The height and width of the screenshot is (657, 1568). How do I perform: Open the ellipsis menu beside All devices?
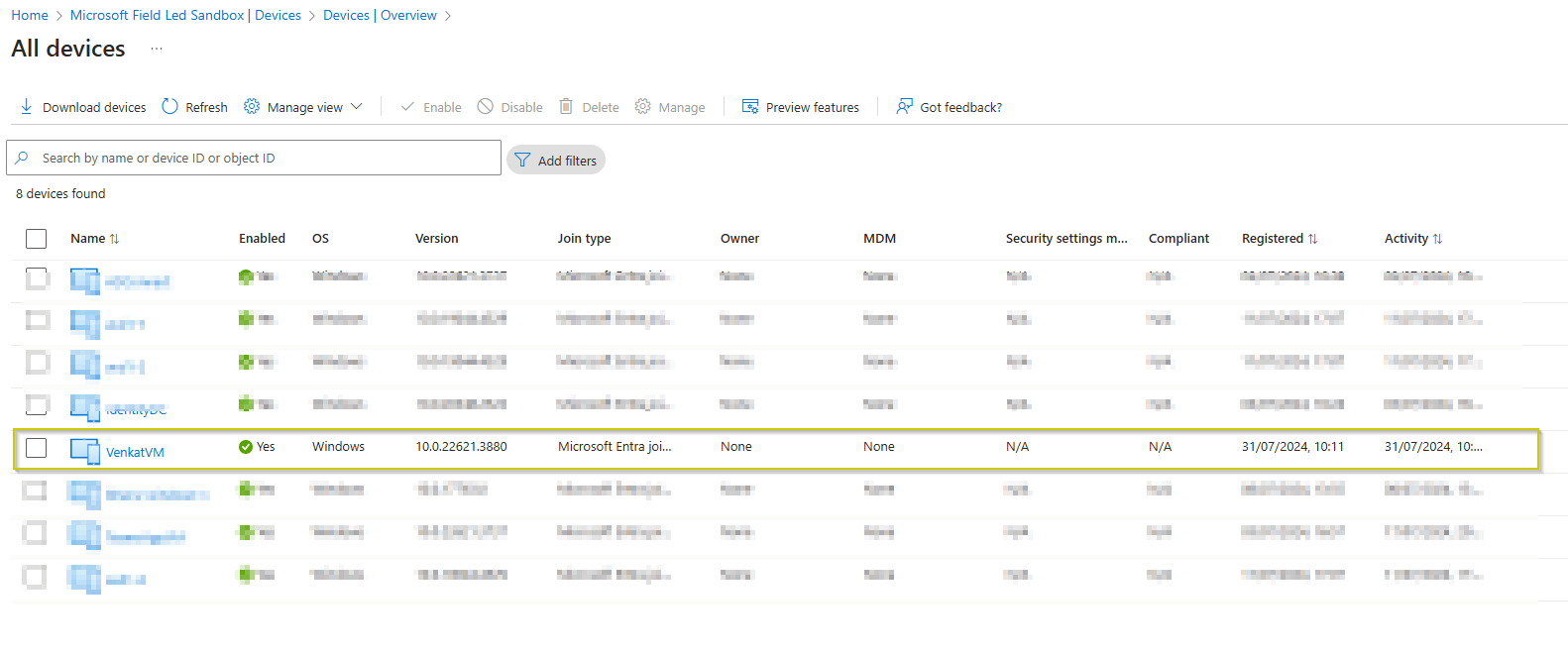point(157,49)
